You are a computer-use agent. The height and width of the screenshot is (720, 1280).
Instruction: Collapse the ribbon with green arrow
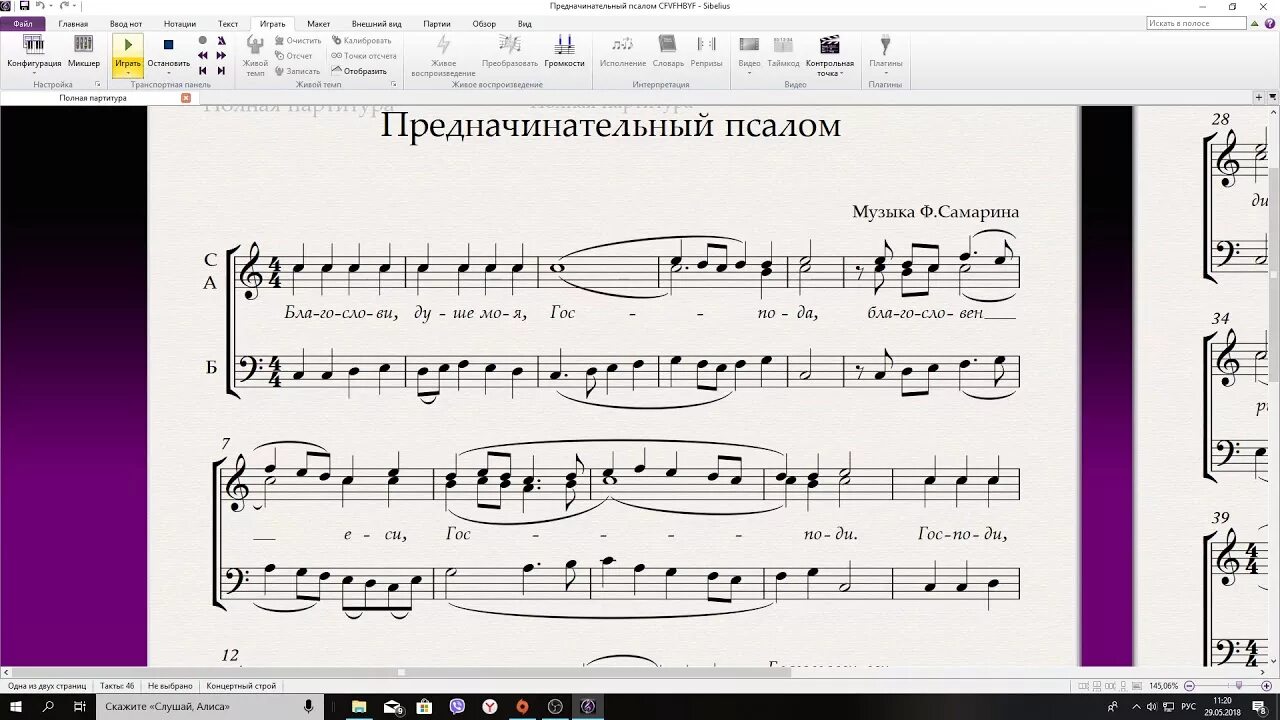point(1255,23)
